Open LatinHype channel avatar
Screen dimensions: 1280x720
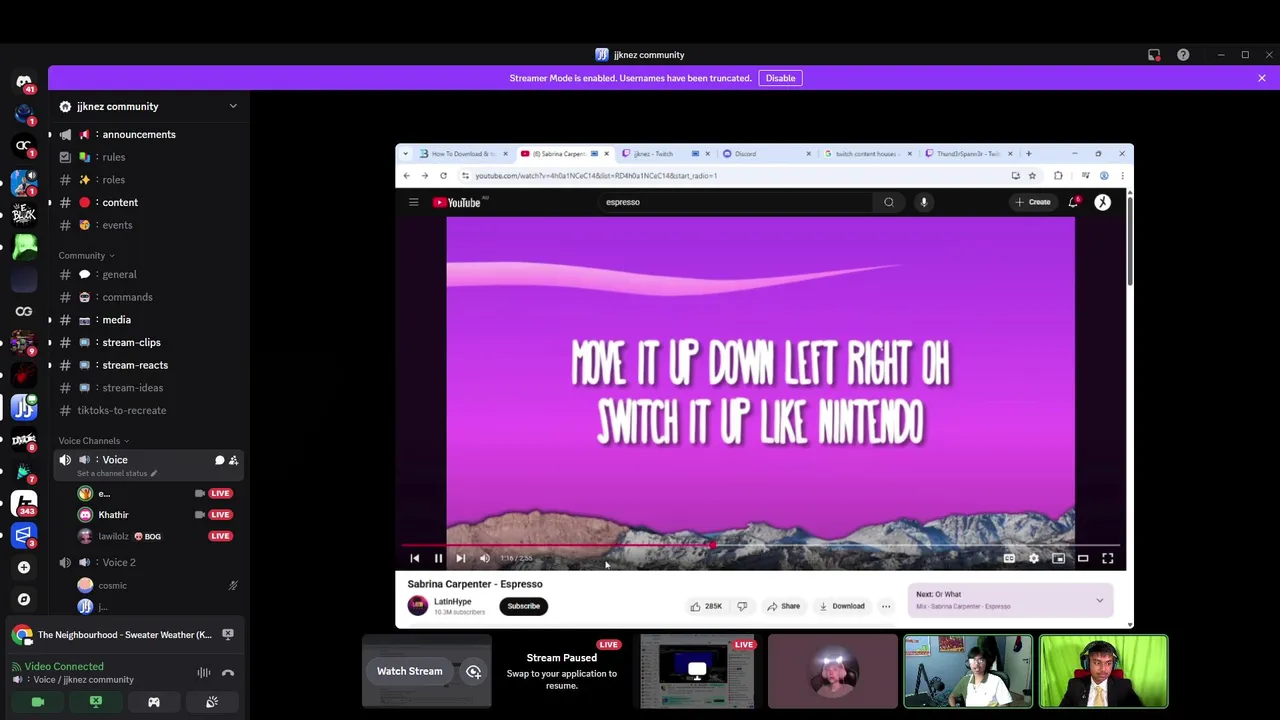pos(418,605)
